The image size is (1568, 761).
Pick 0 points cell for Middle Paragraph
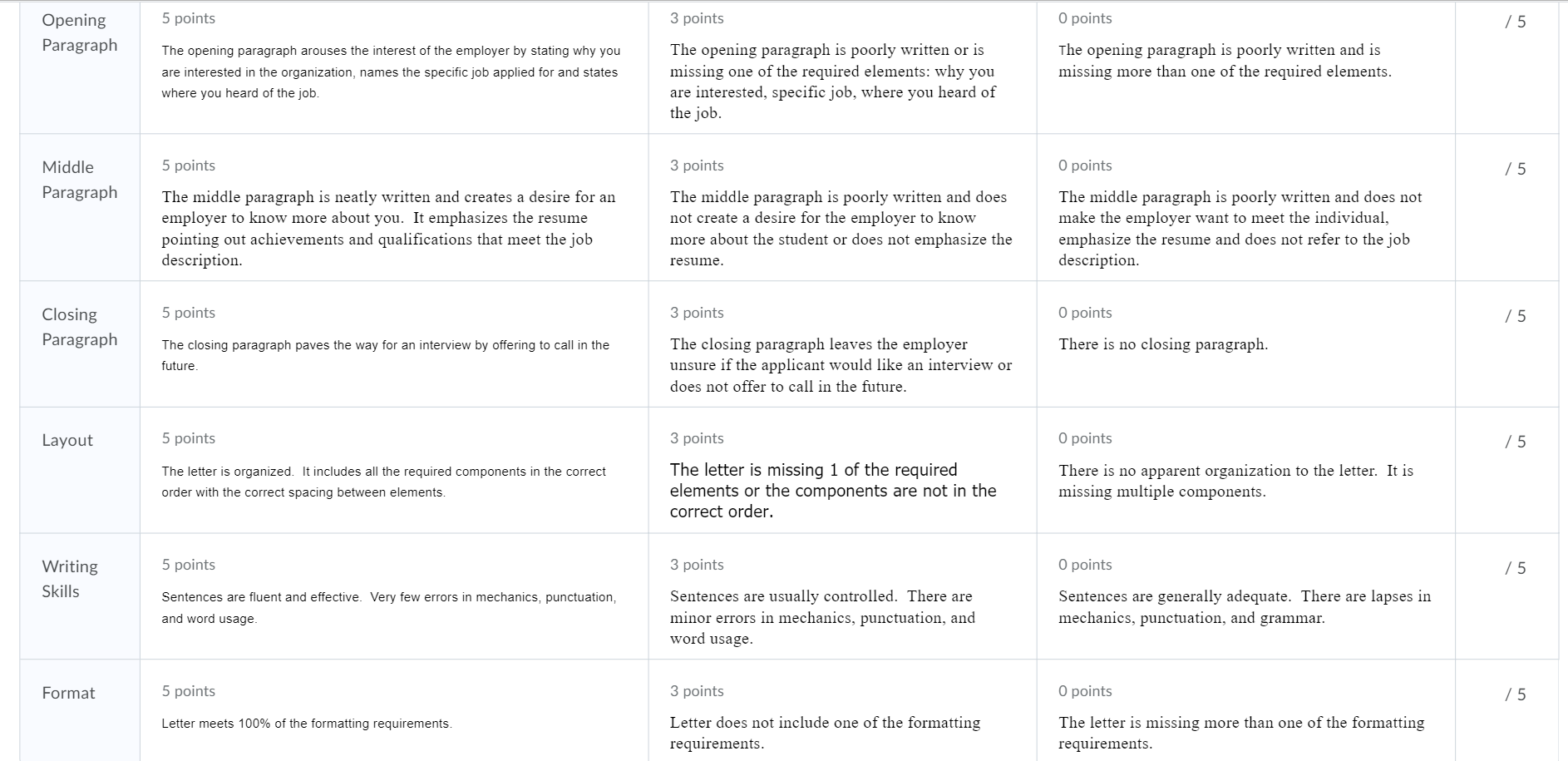tap(1245, 207)
